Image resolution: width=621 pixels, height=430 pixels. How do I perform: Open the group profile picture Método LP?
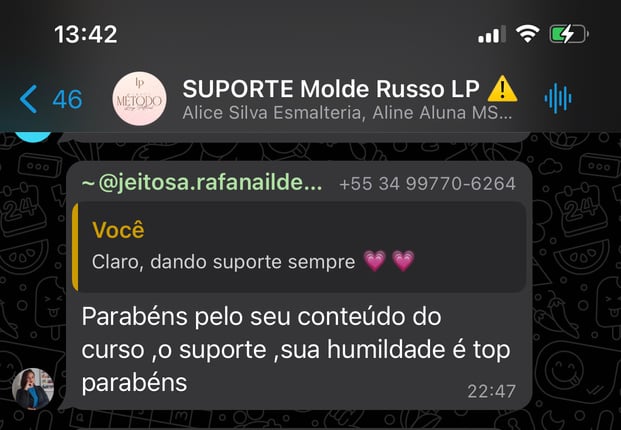point(139,99)
